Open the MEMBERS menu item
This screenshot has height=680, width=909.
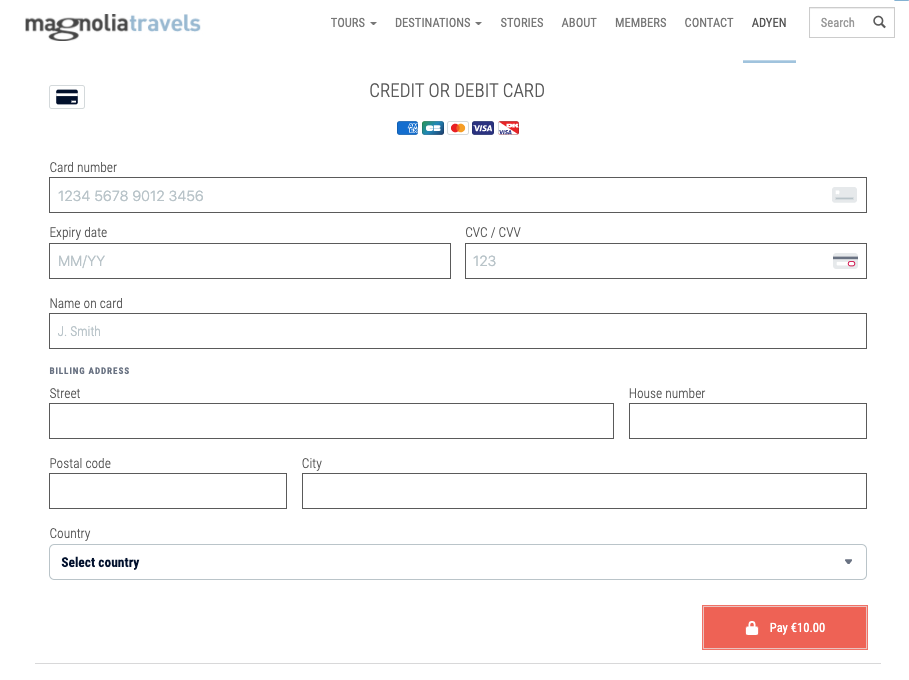coord(640,22)
